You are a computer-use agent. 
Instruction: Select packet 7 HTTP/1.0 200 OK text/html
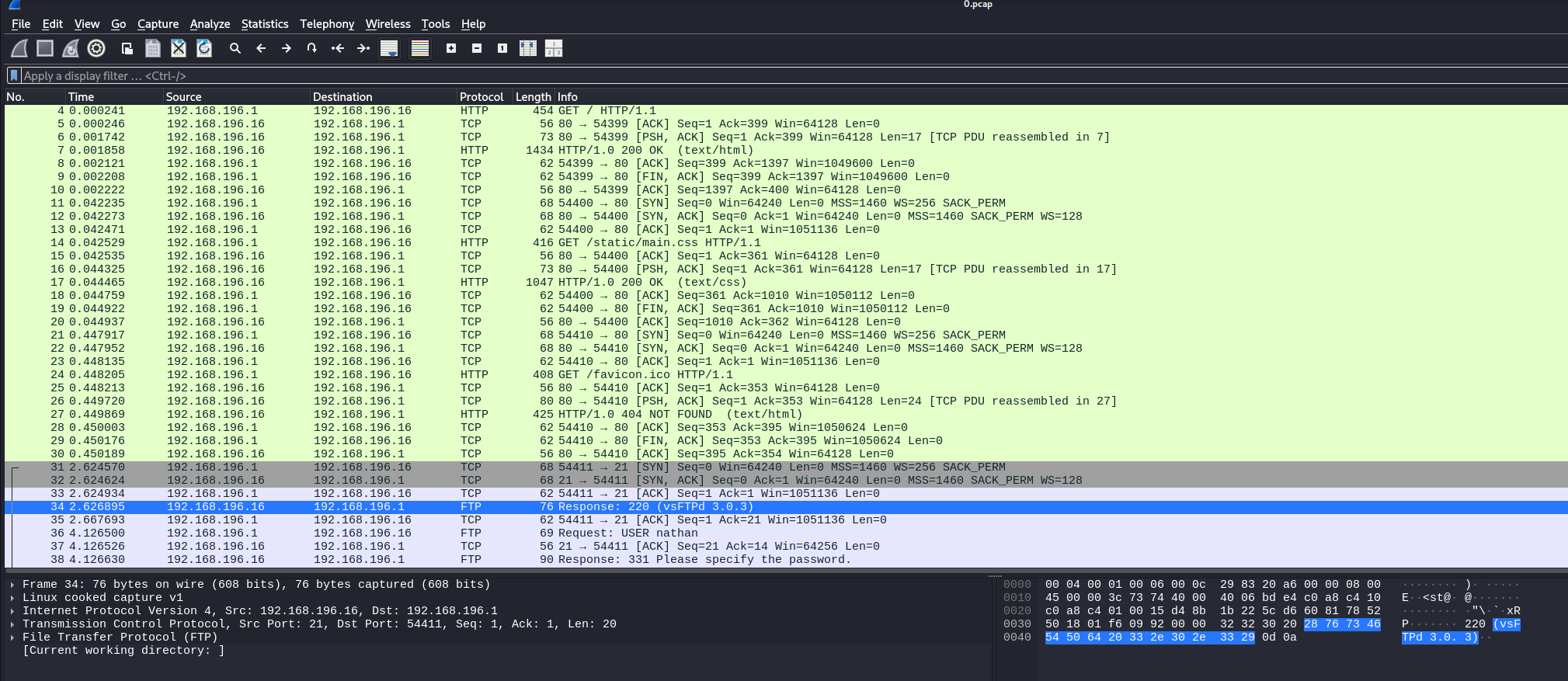point(786,150)
